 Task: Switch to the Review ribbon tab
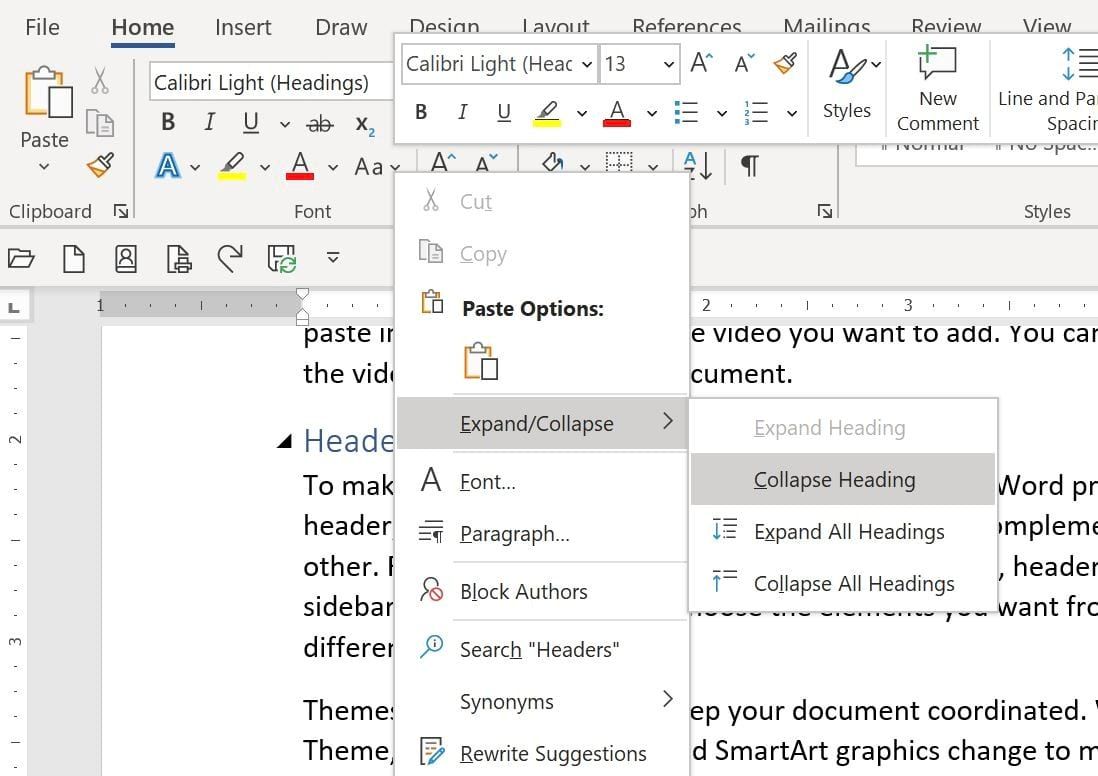pos(944,27)
